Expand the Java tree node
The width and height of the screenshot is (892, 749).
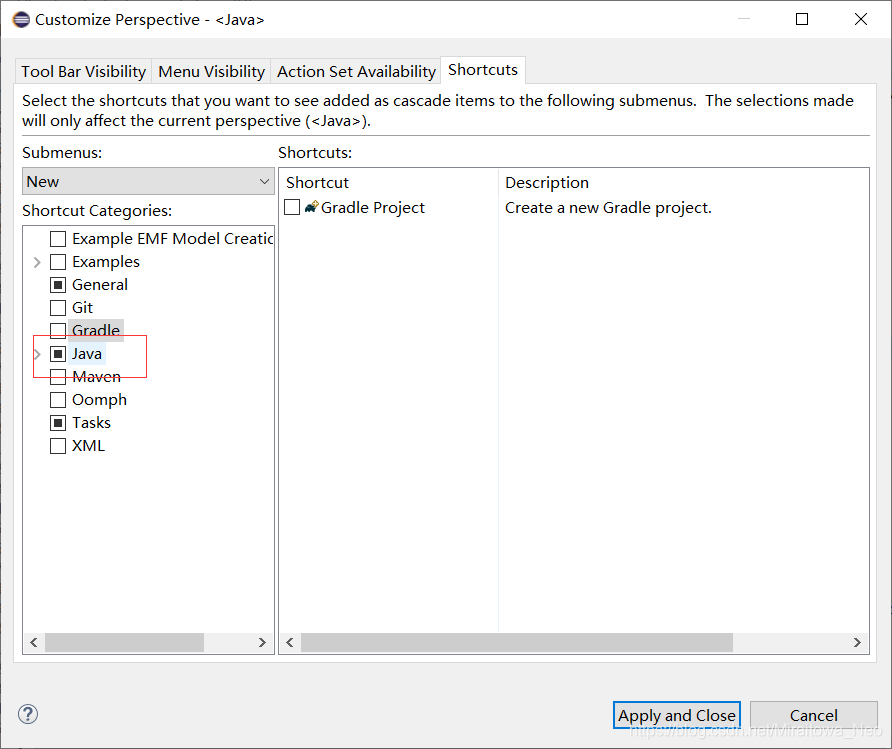click(37, 354)
